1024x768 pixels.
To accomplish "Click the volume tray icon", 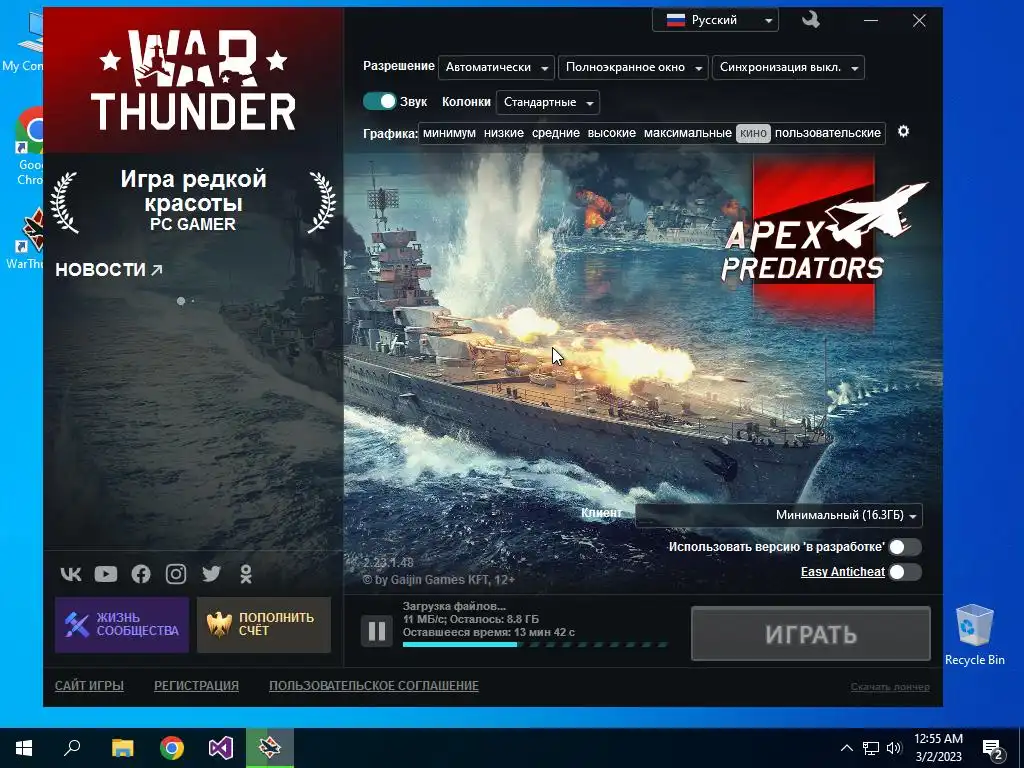I will [894, 748].
